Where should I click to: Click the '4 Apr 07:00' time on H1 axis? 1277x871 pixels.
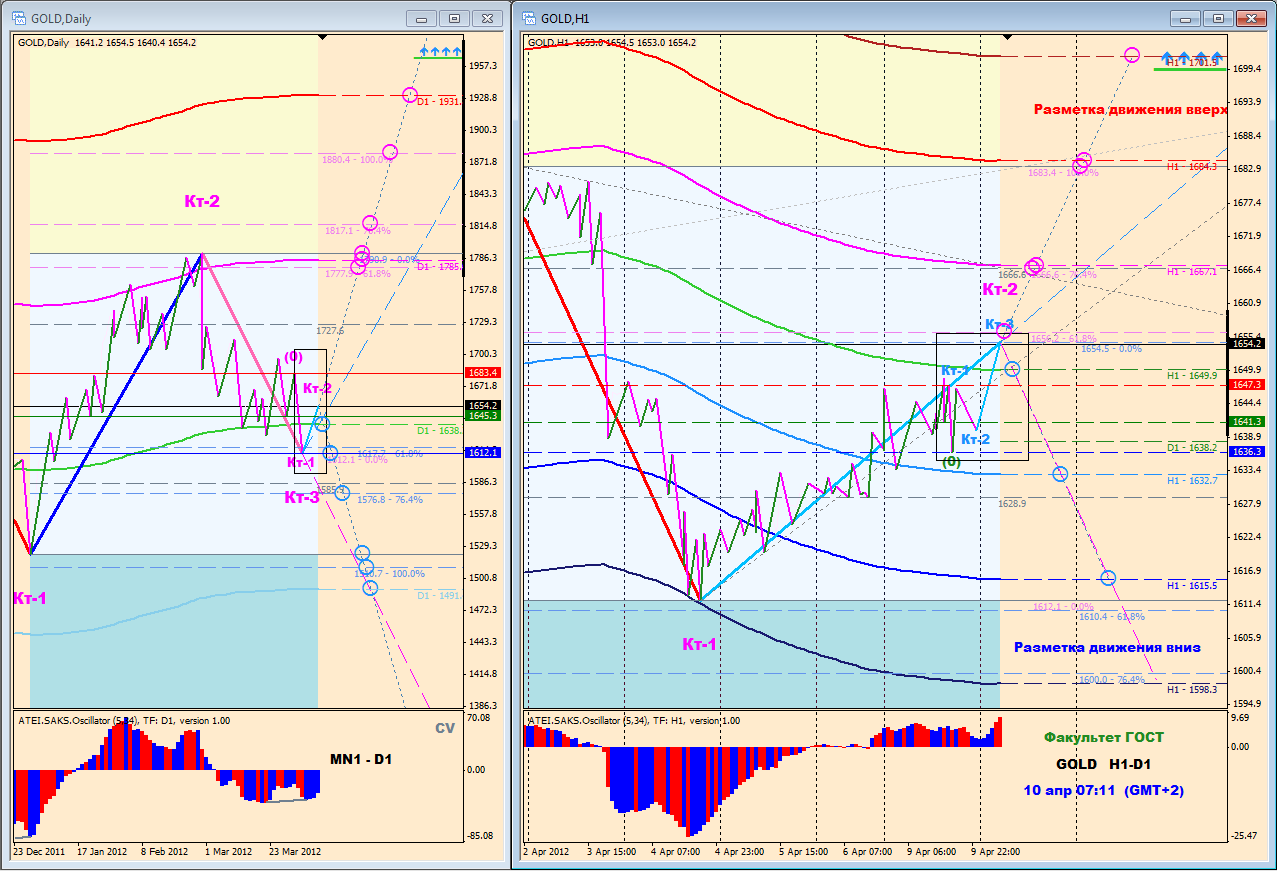[x=678, y=852]
